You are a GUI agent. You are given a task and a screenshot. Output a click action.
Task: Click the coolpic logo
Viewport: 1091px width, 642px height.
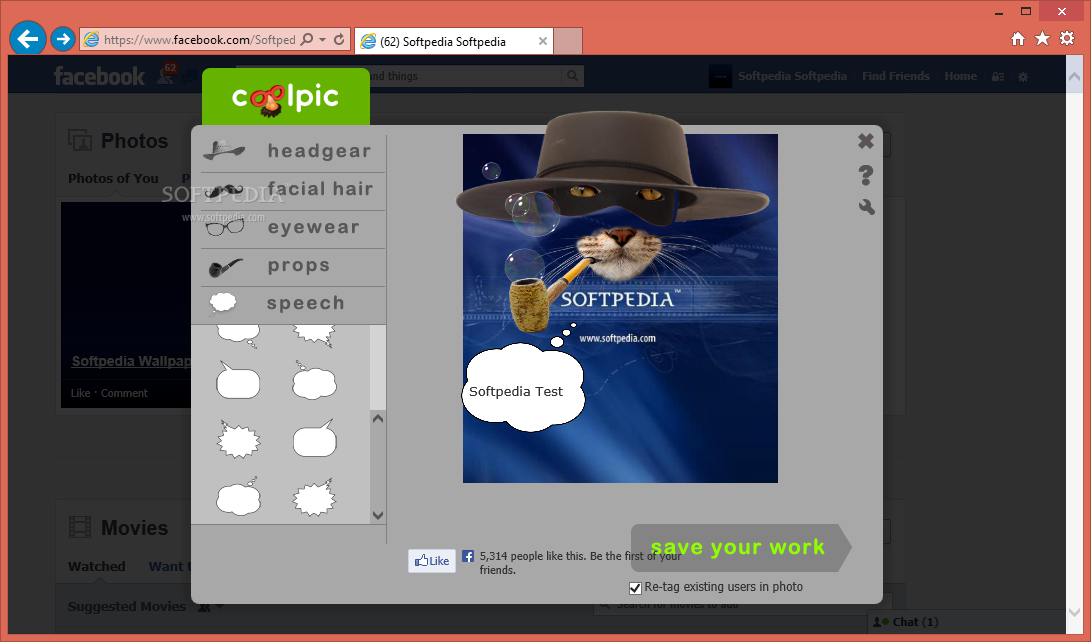tap(286, 97)
